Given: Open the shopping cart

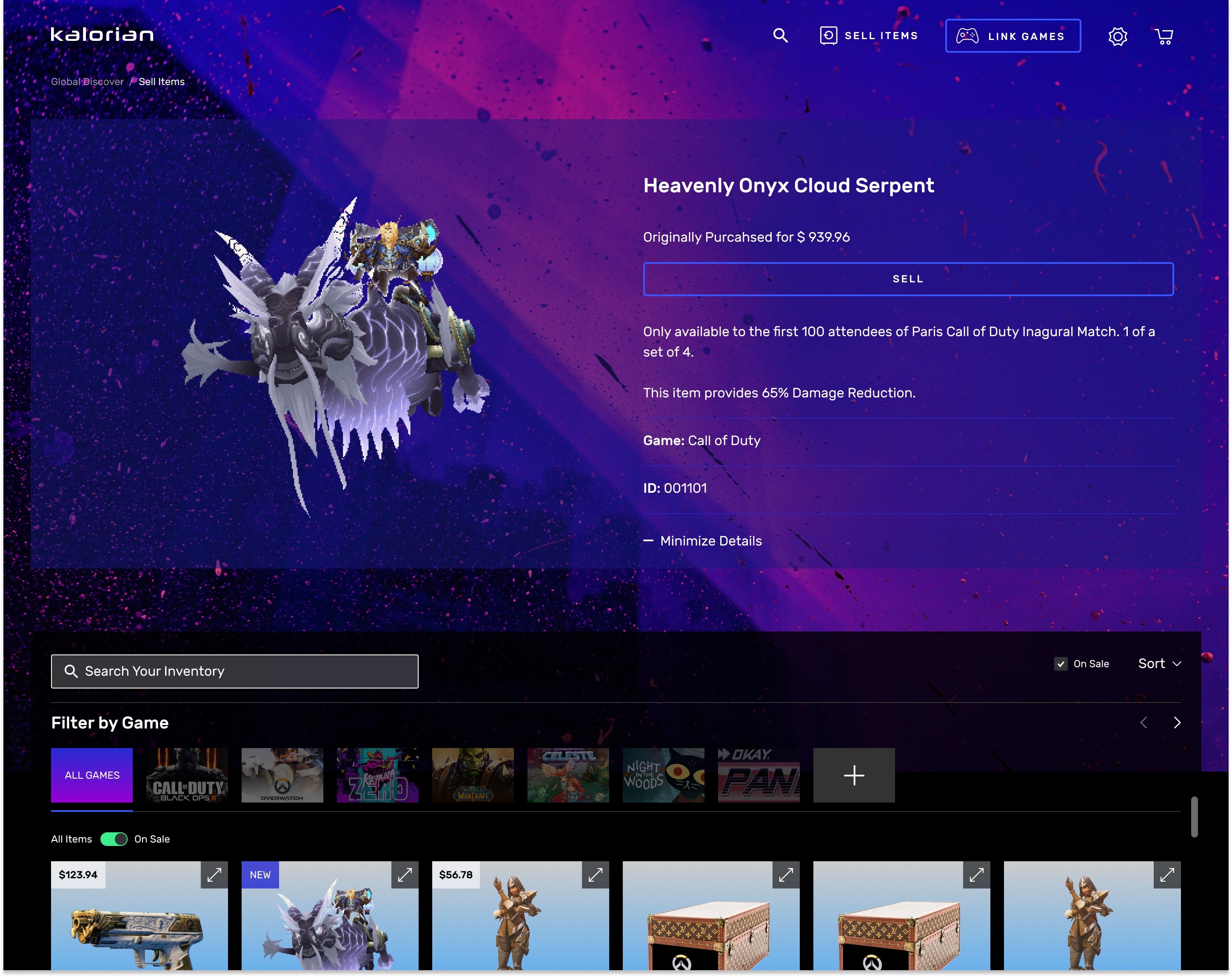Looking at the screenshot, I should (x=1164, y=35).
